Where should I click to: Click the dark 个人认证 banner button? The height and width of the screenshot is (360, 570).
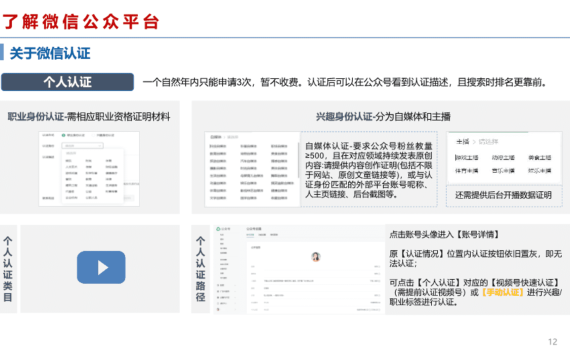(67, 82)
